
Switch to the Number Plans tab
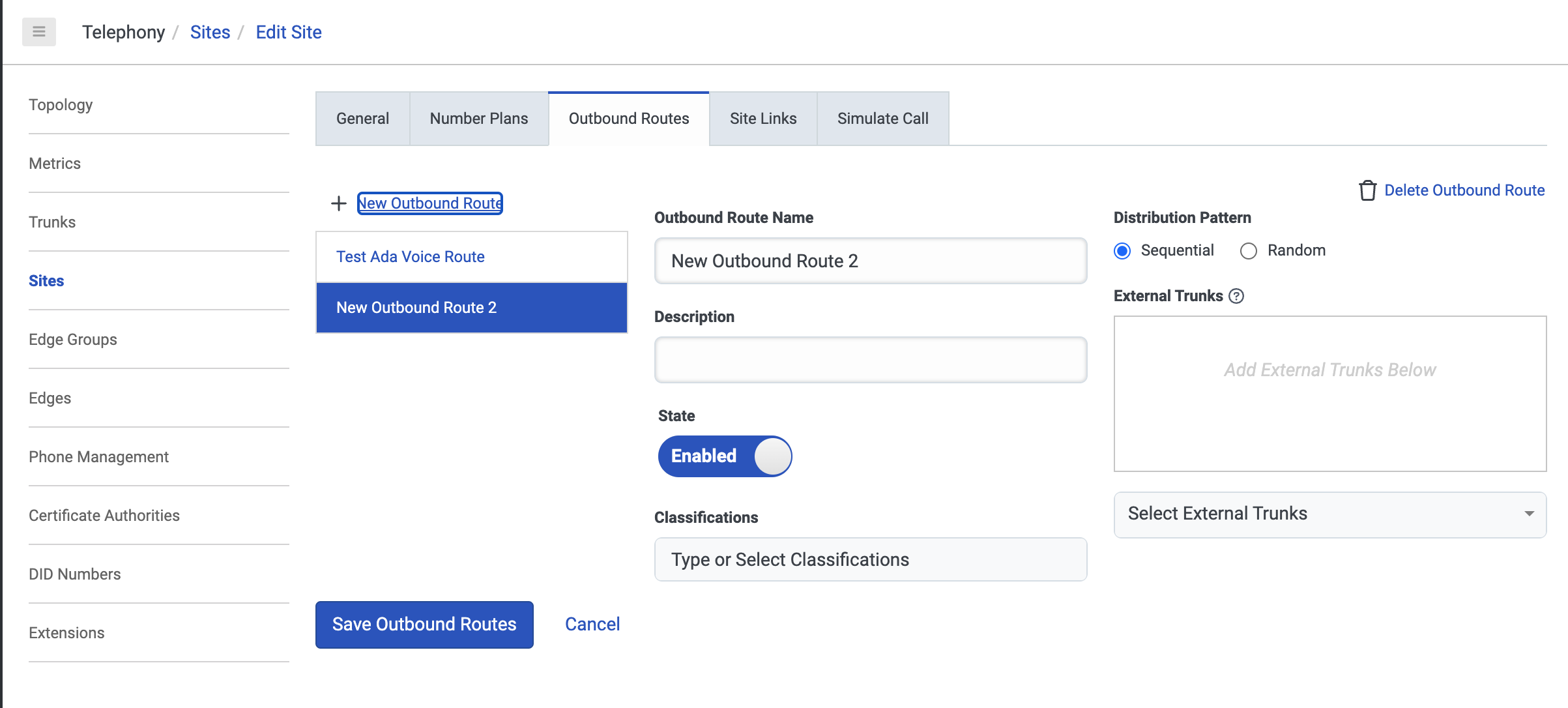tap(479, 119)
